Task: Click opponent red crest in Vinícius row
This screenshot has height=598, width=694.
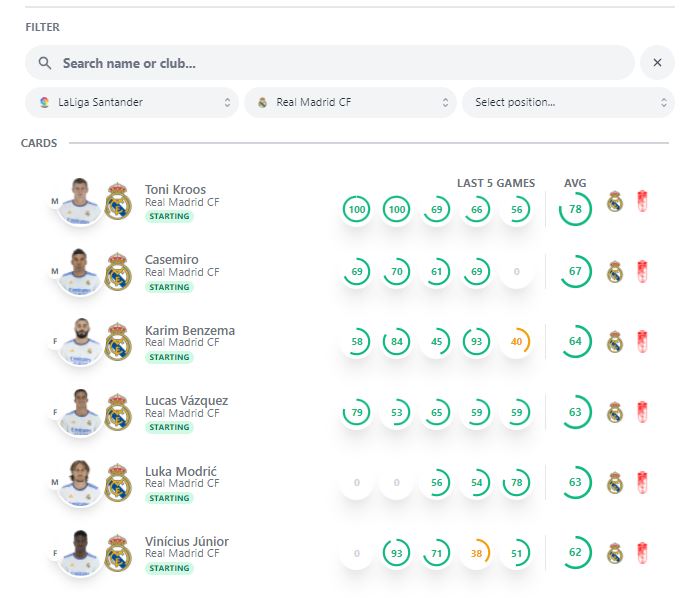Action: [x=643, y=552]
